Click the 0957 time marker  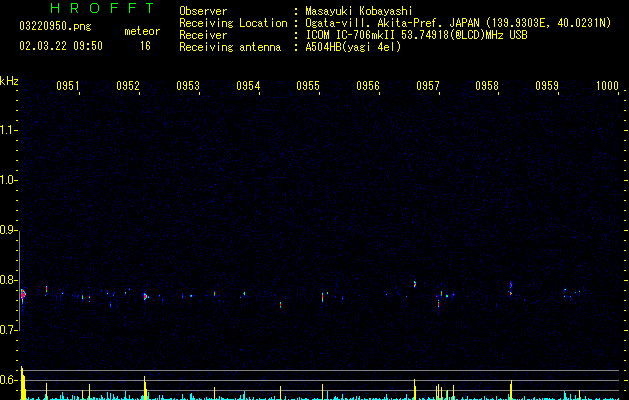(428, 86)
